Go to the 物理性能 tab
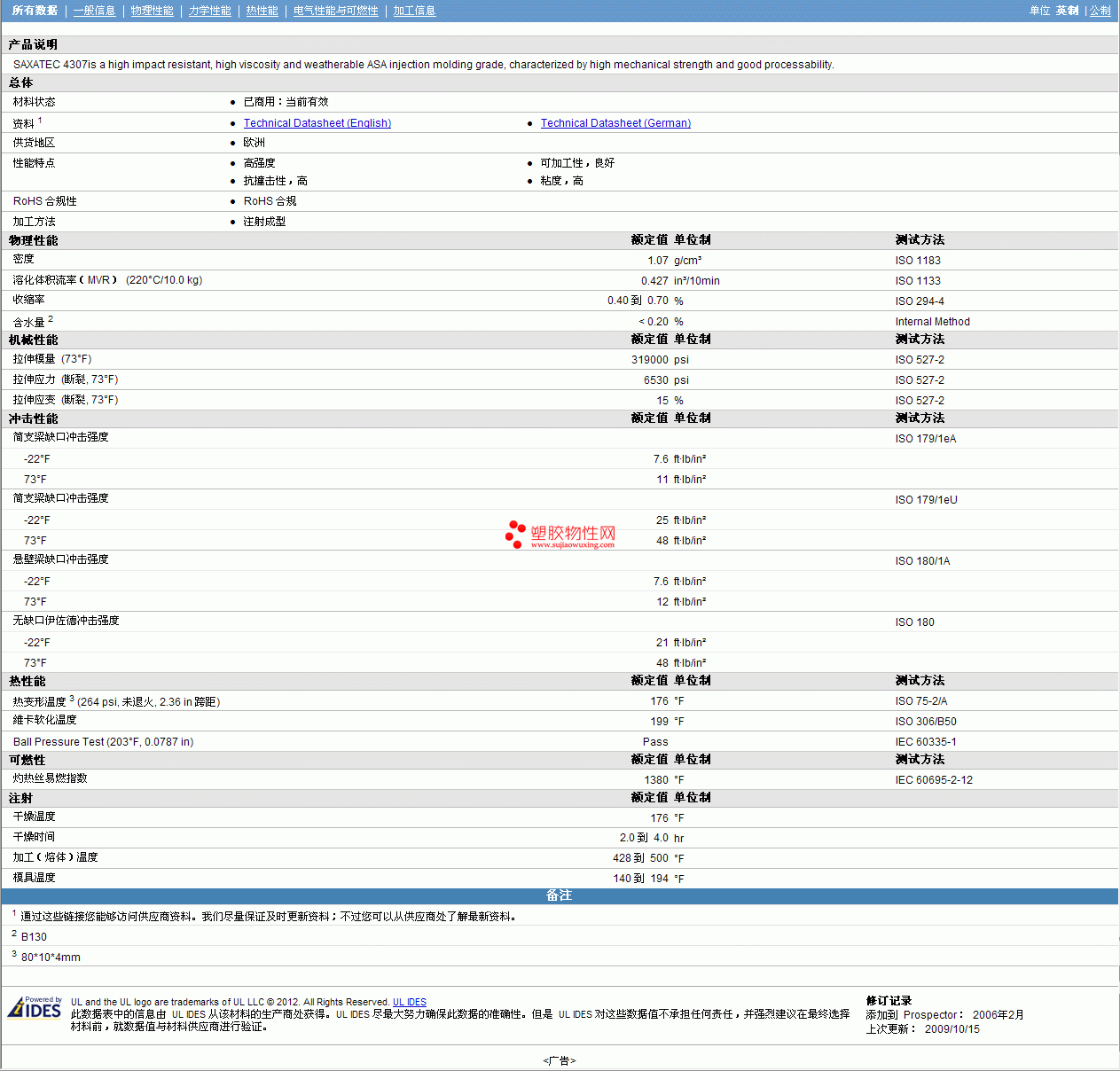Screen dimensions: 1120x1071 (x=152, y=11)
